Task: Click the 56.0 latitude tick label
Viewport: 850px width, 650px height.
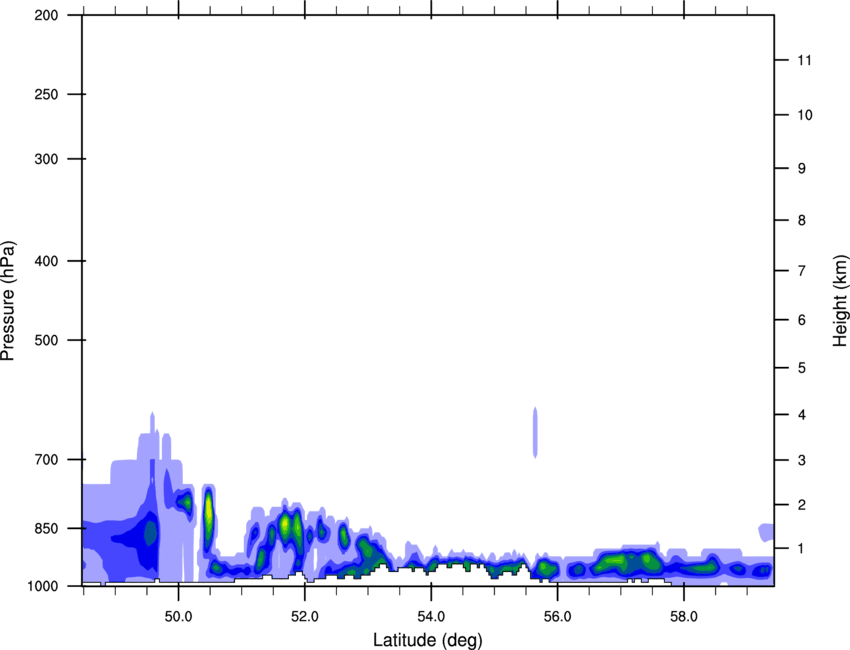Action: click(557, 617)
